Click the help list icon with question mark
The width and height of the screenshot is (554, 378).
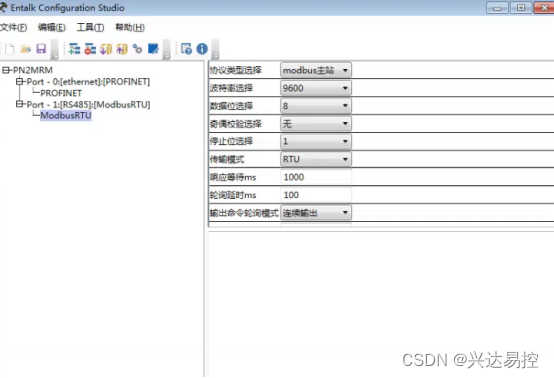186,49
